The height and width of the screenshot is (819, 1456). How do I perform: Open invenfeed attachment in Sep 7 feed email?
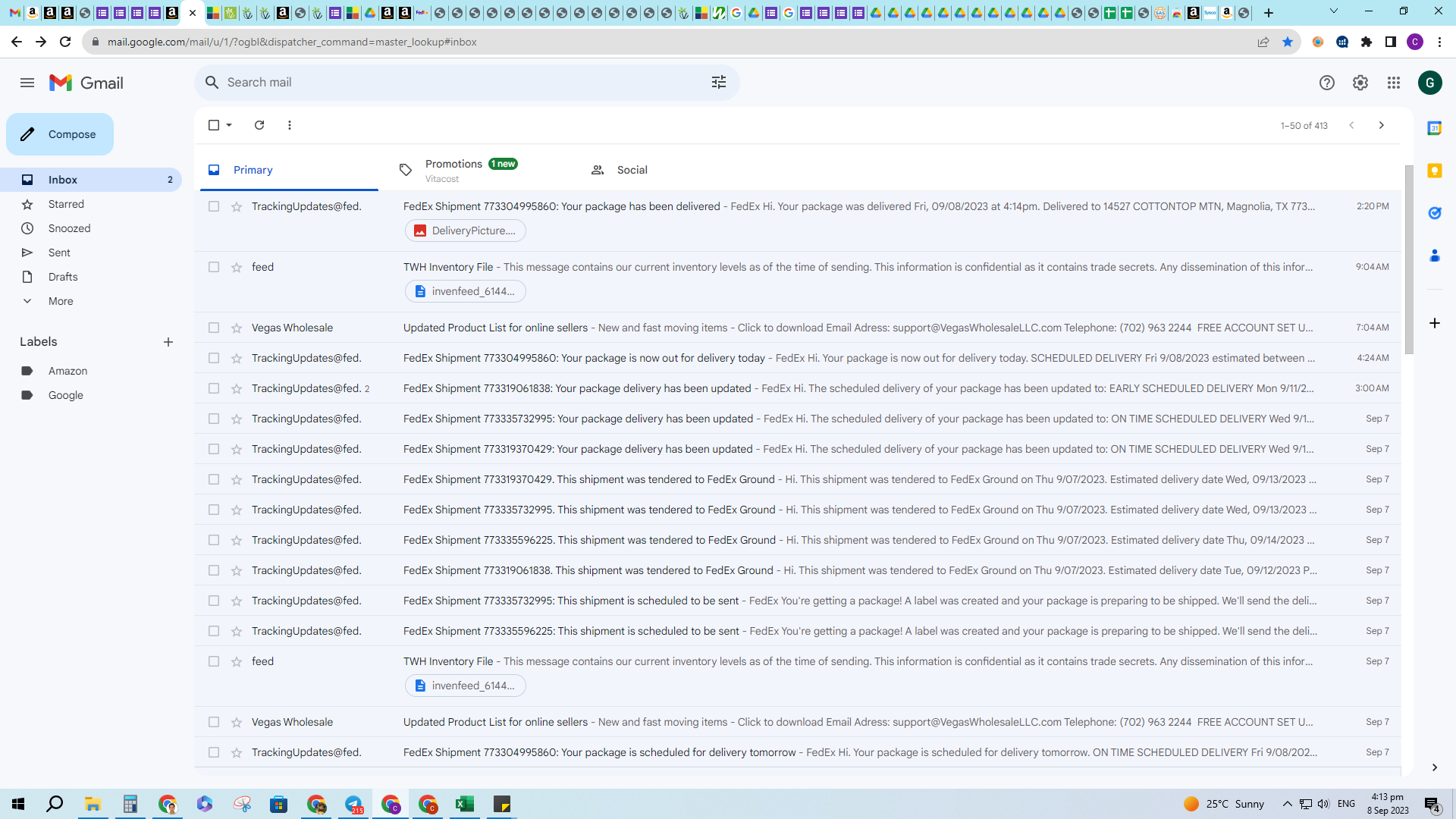(x=466, y=686)
